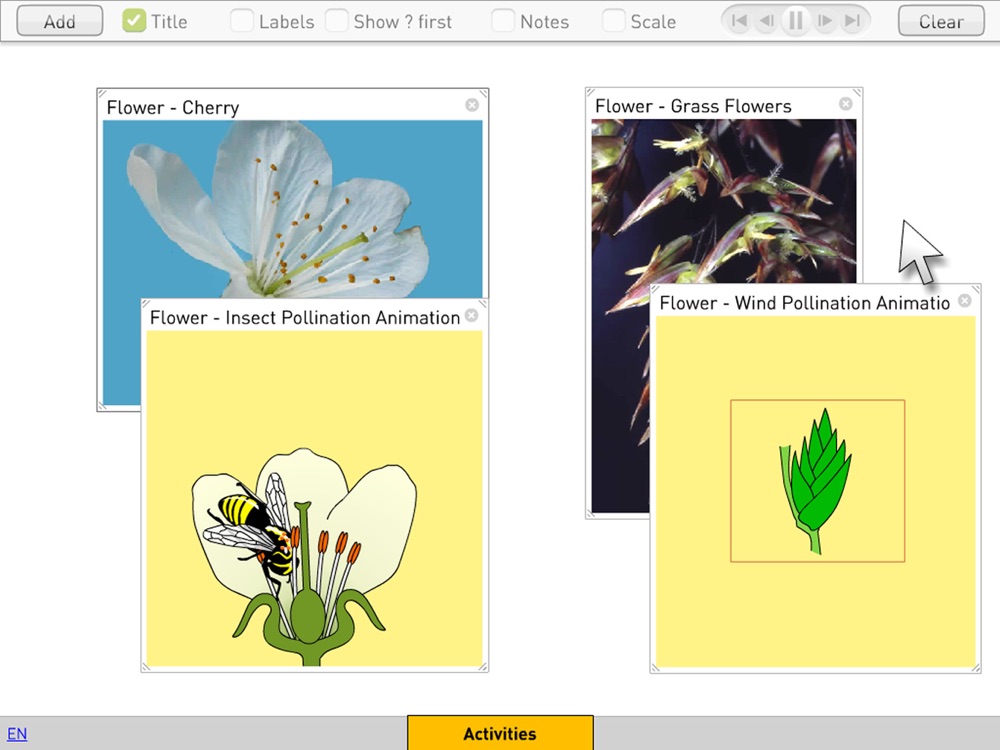
Task: Click the EN language link
Action: [17, 733]
